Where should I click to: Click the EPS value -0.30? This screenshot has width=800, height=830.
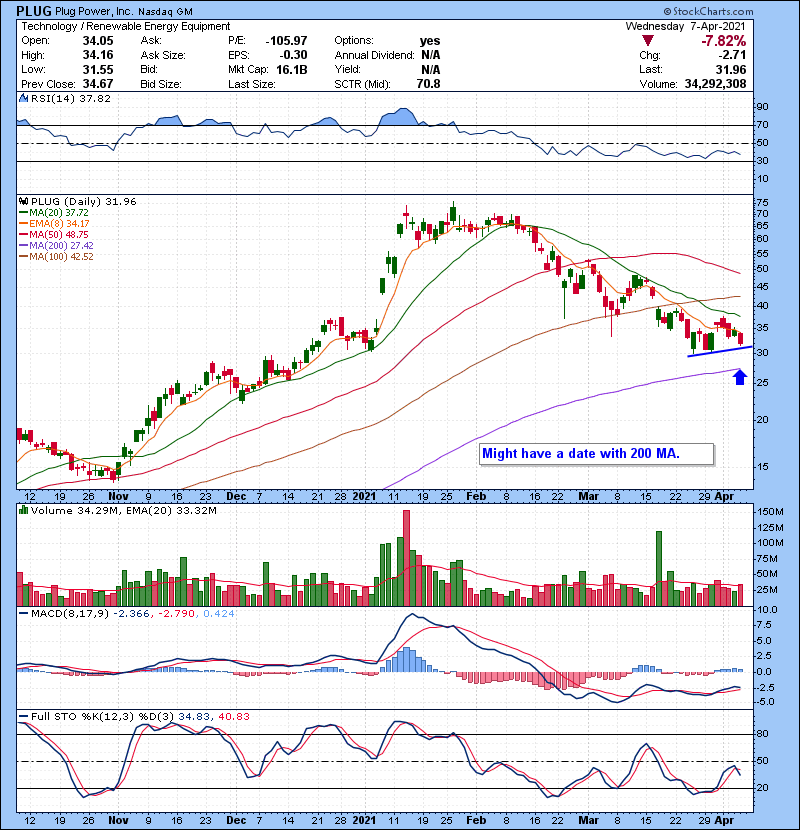(x=294, y=55)
